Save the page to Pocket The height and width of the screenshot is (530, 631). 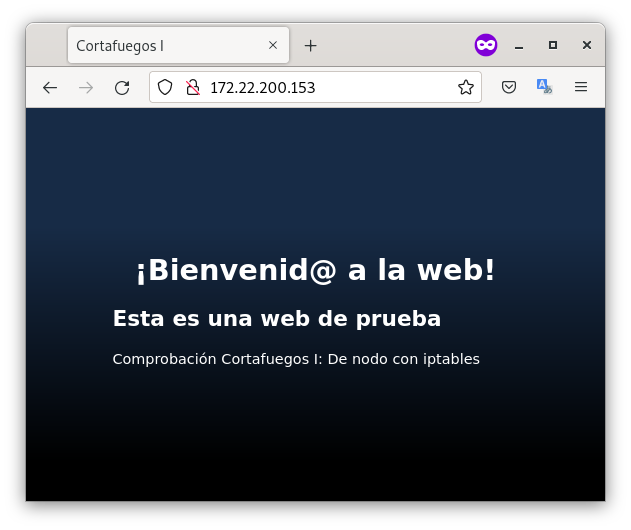pyautogui.click(x=509, y=88)
